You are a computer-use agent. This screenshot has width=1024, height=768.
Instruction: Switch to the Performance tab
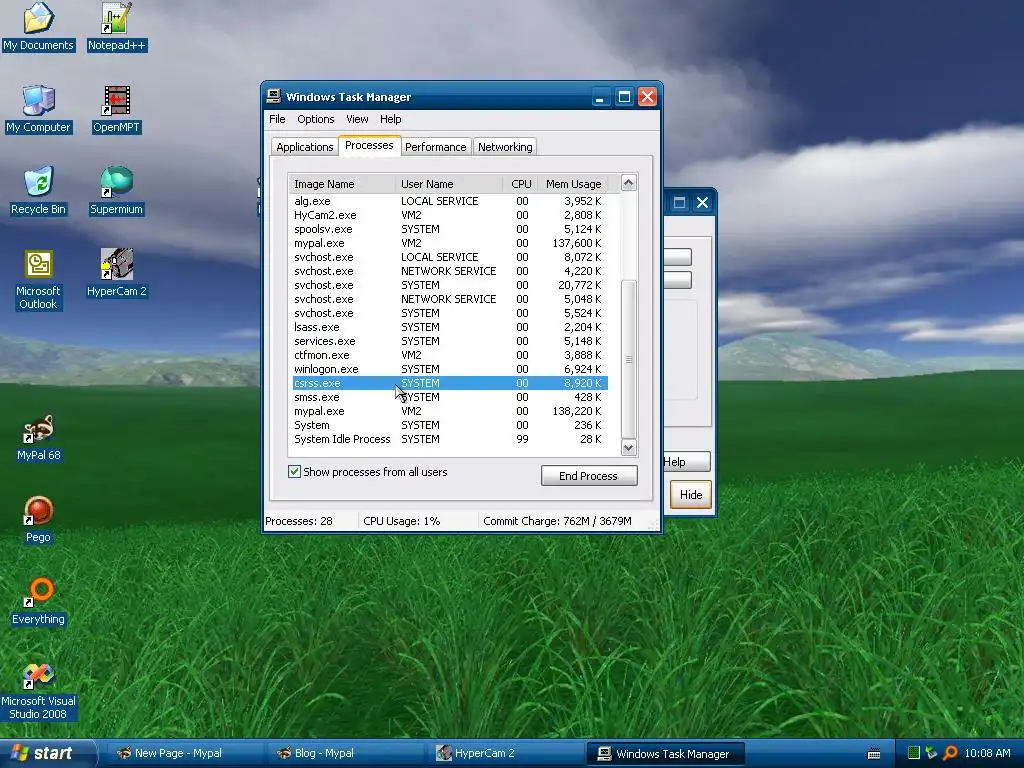point(436,147)
